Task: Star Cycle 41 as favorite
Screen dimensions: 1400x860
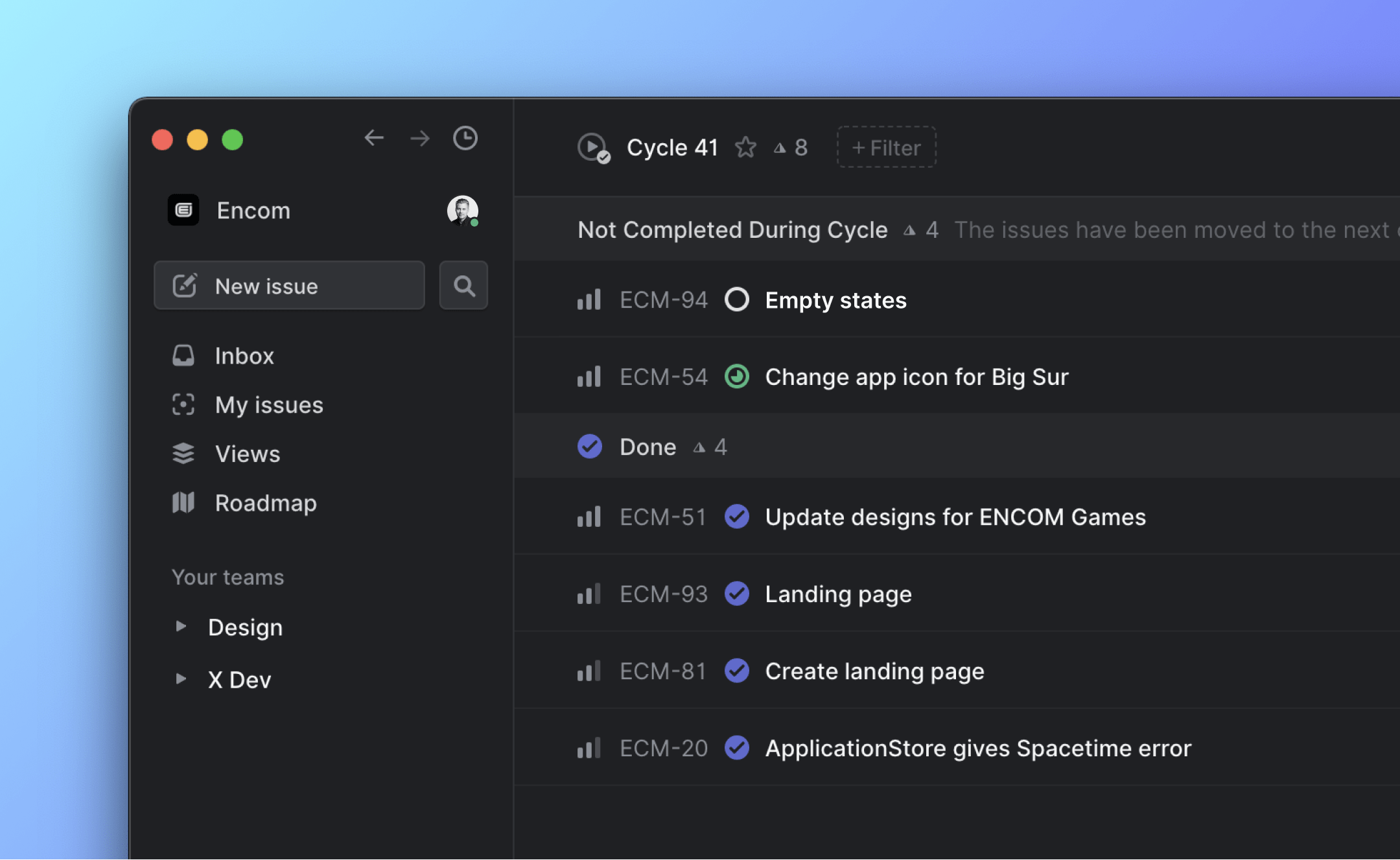Action: point(745,148)
